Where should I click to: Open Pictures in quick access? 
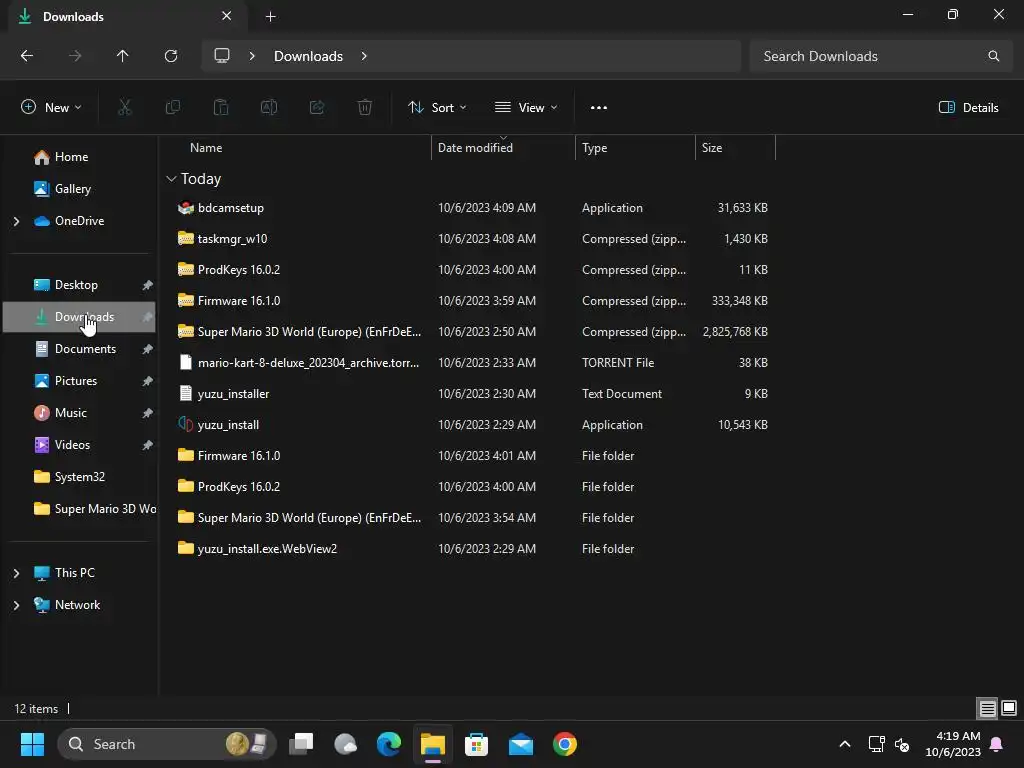pos(76,381)
